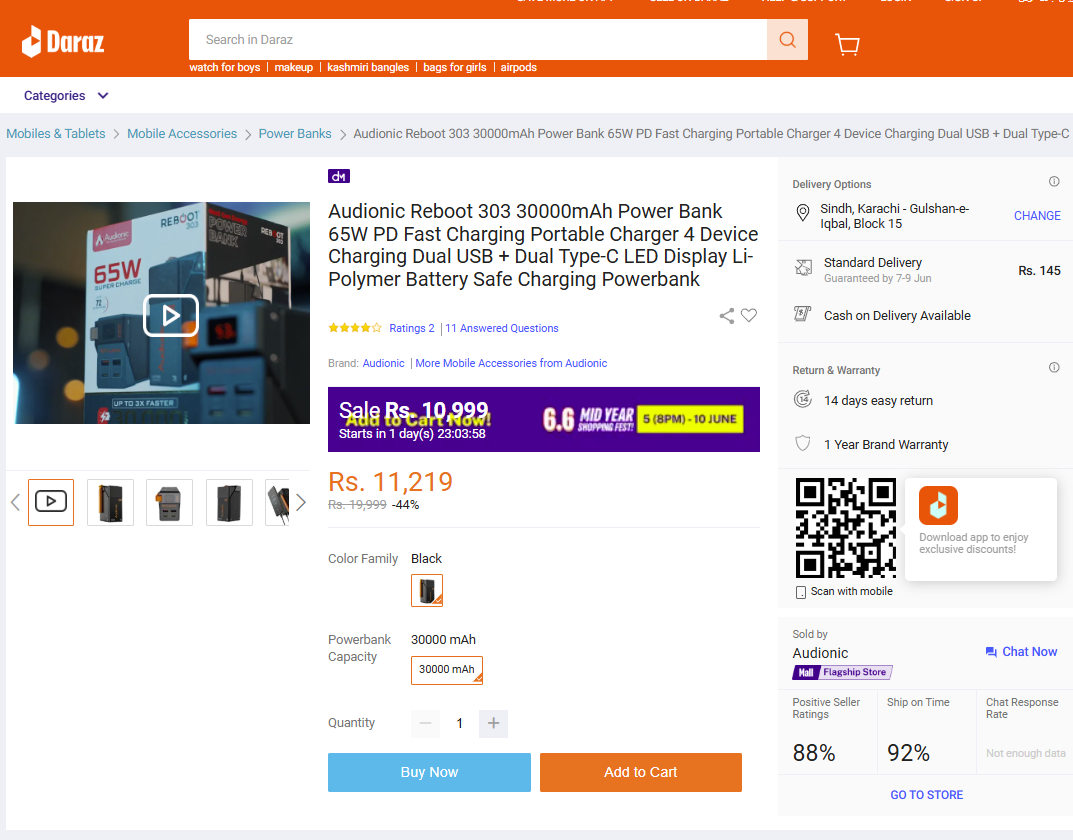Image resolution: width=1073 pixels, height=840 pixels.
Task: Open seller name Audionic
Action: [x=820, y=653]
